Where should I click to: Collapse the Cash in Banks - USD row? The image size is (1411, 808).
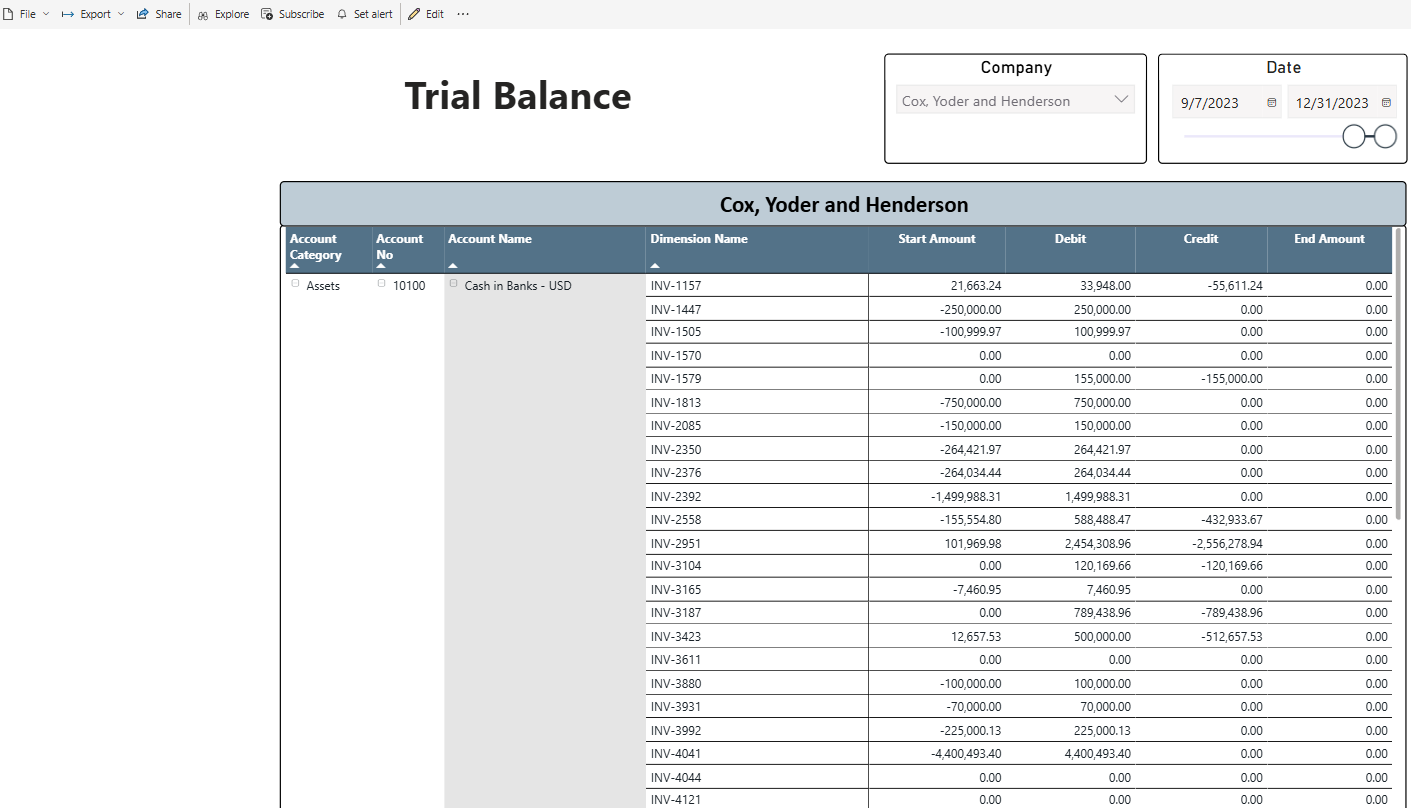(453, 284)
